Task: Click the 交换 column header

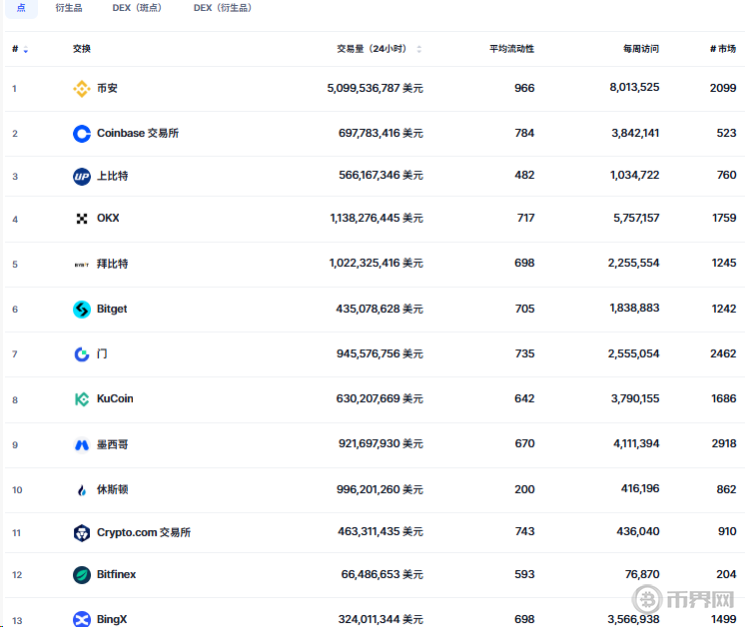Action: pyautogui.click(x=82, y=49)
